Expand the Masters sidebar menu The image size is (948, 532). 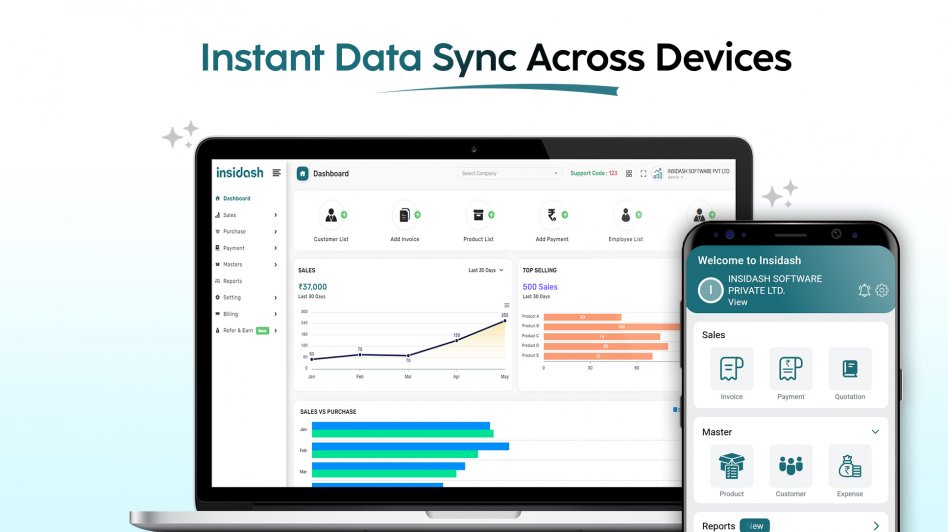[x=247, y=265]
